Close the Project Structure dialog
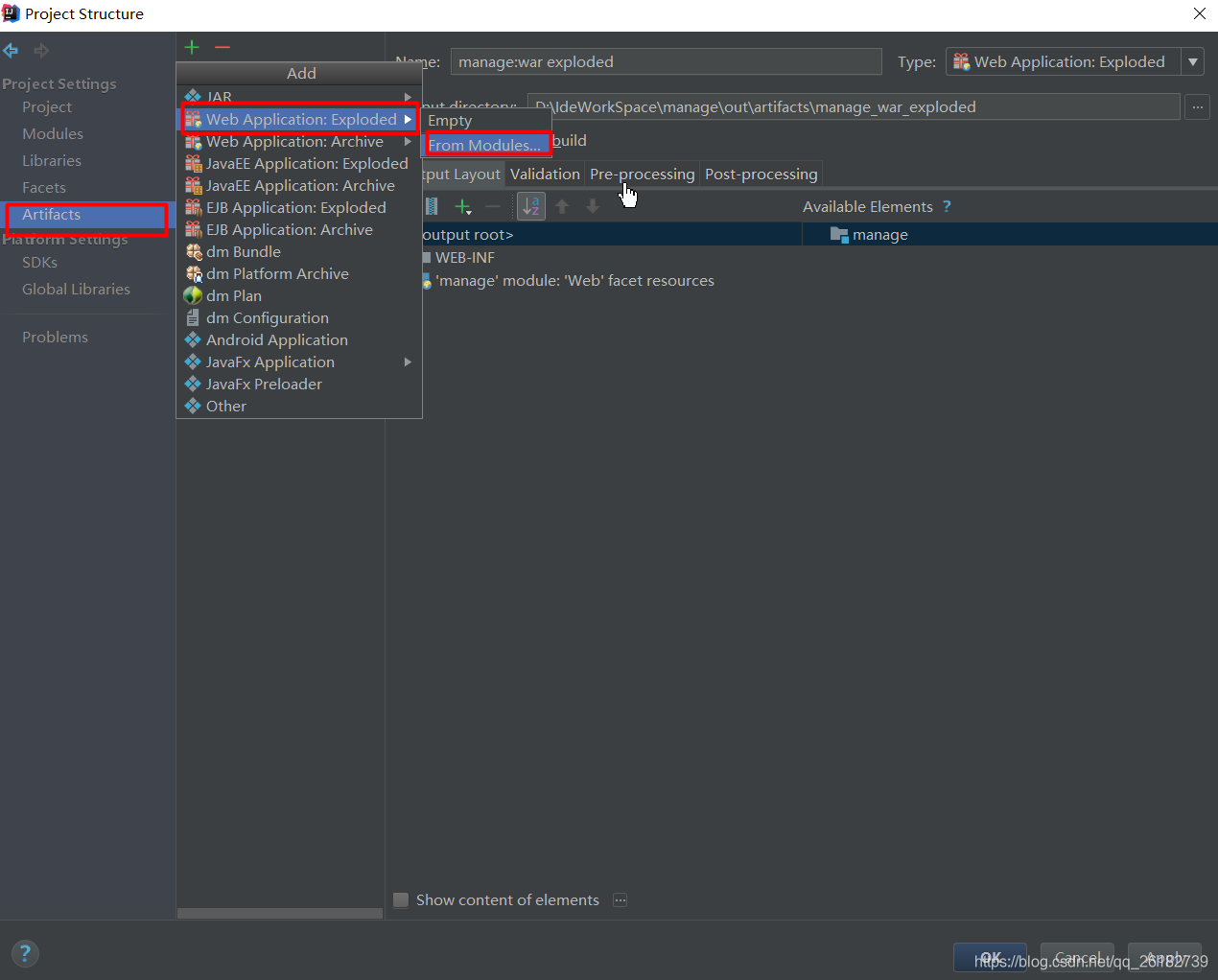The height and width of the screenshot is (980, 1218). [x=1199, y=13]
